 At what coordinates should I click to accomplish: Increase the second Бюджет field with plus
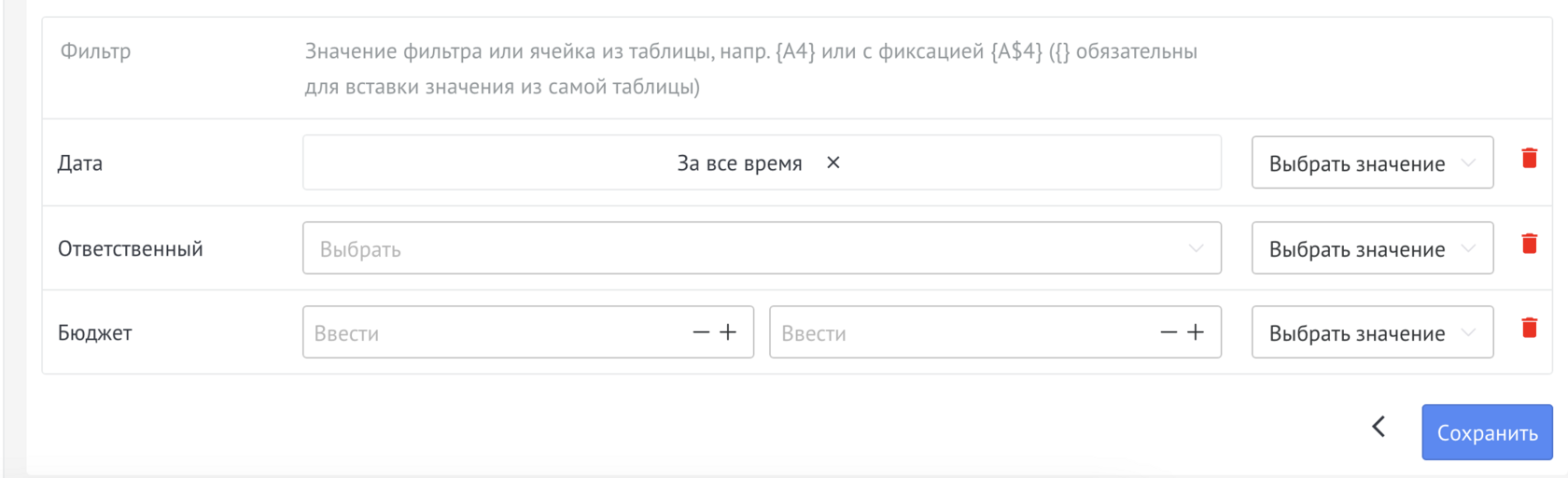1196,332
